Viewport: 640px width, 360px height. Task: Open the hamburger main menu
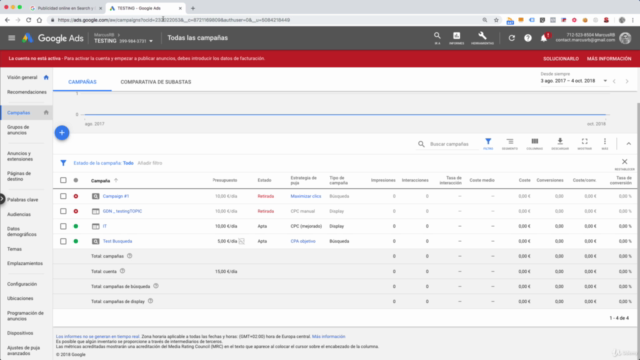pos(11,38)
